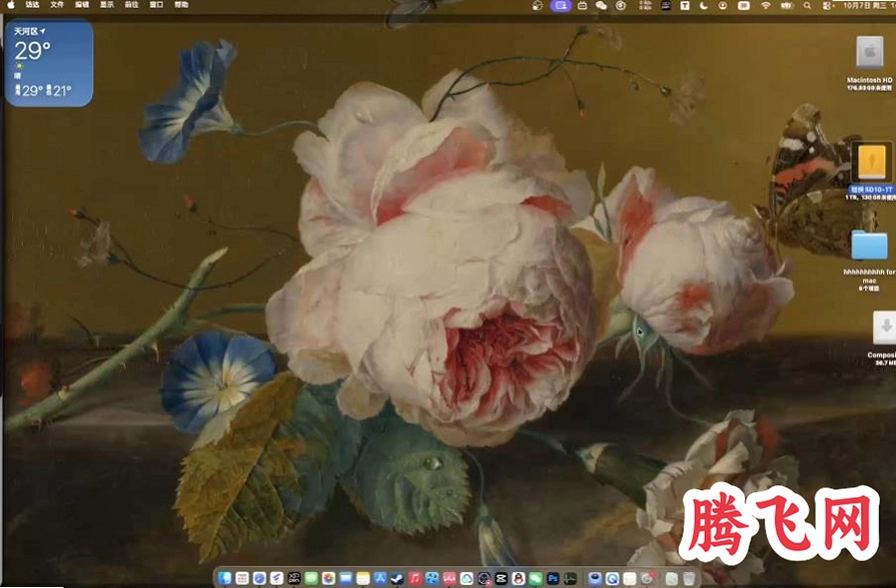Open the 文件 (File) menu
The image size is (896, 588).
click(x=57, y=5)
